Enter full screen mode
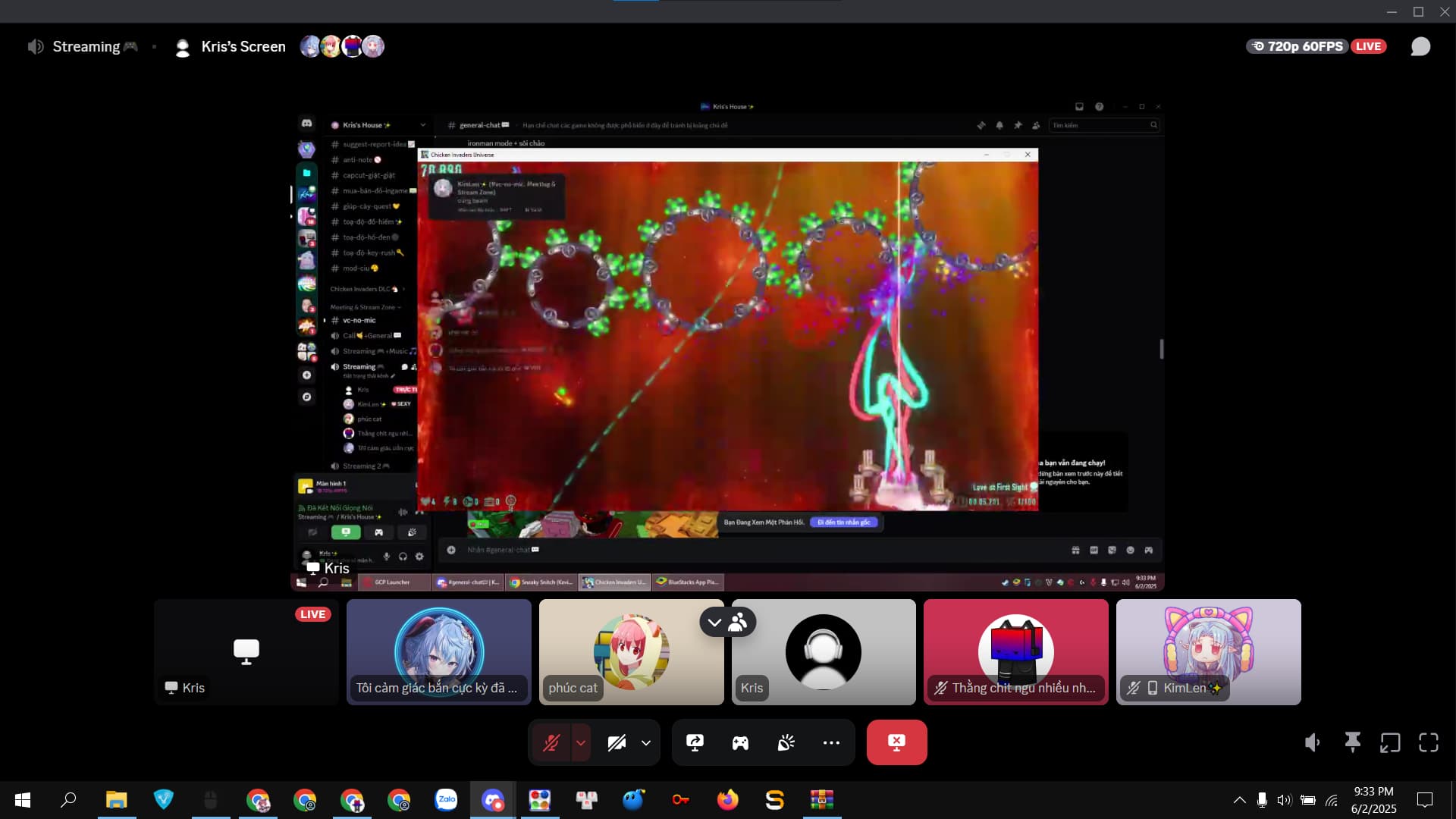Screen dimensions: 1456x819 pos(1429,742)
